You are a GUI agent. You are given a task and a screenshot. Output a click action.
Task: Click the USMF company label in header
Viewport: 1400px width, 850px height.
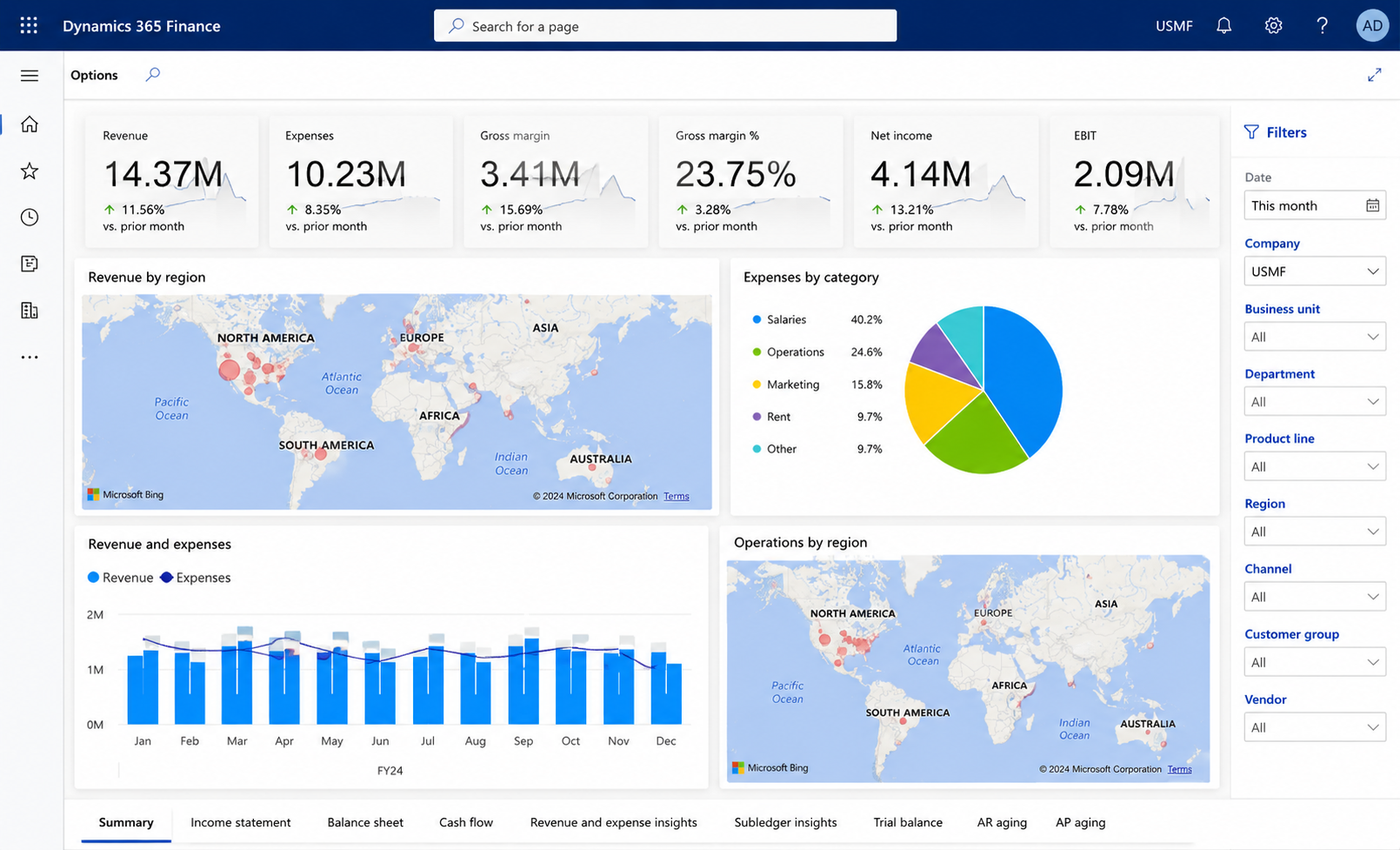pyautogui.click(x=1174, y=26)
